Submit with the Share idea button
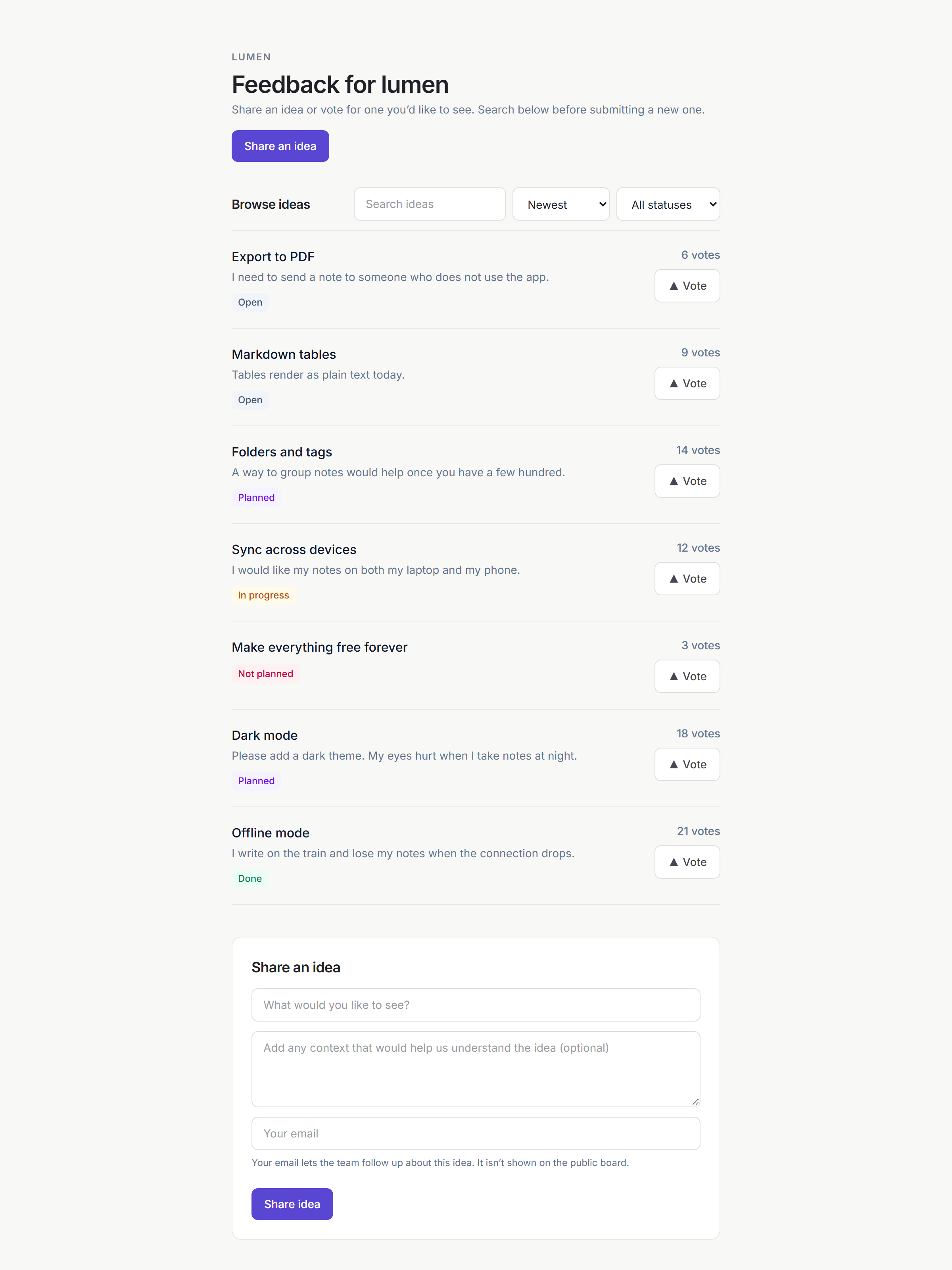The height and width of the screenshot is (1270, 952). pyautogui.click(x=292, y=1204)
